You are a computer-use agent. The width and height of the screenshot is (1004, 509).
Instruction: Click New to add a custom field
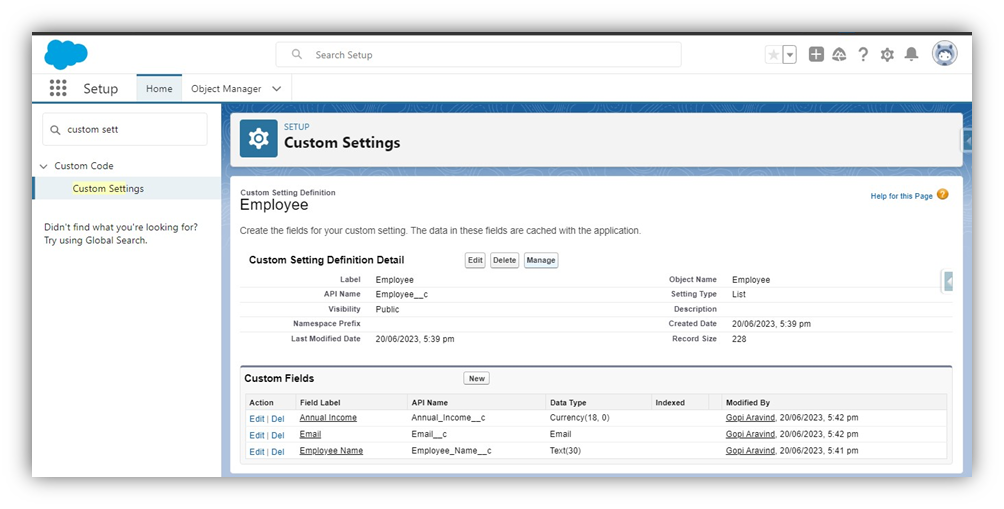[x=476, y=378]
